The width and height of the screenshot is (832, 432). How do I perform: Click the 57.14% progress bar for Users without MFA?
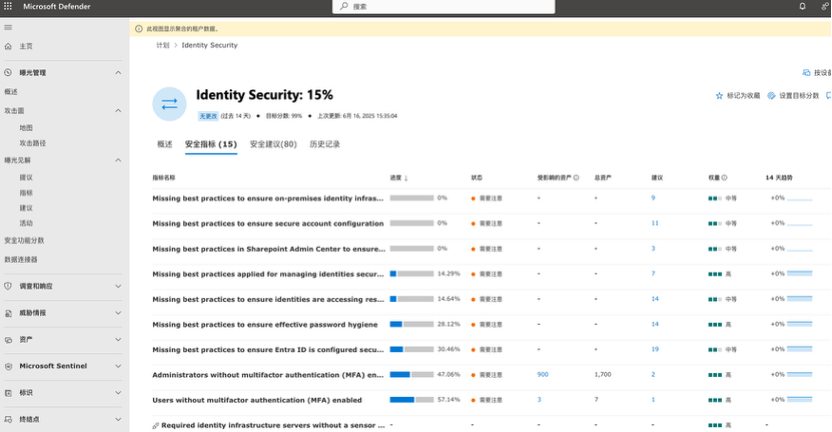pyautogui.click(x=412, y=400)
